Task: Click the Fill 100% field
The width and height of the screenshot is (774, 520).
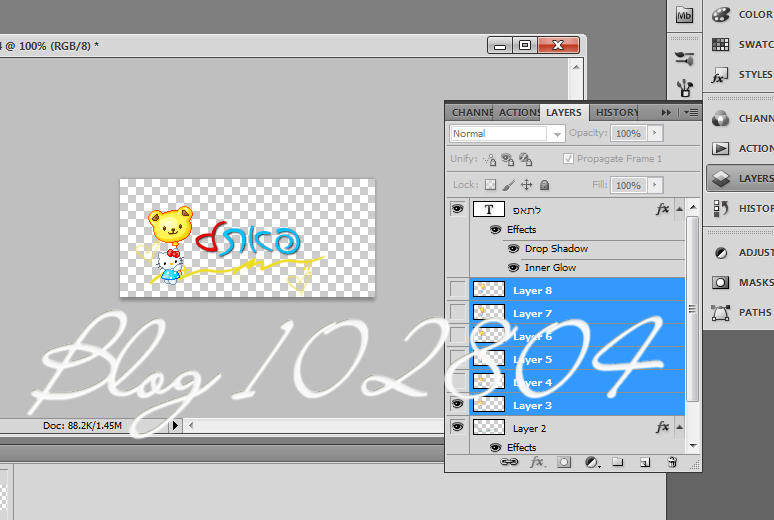Action: click(x=628, y=186)
